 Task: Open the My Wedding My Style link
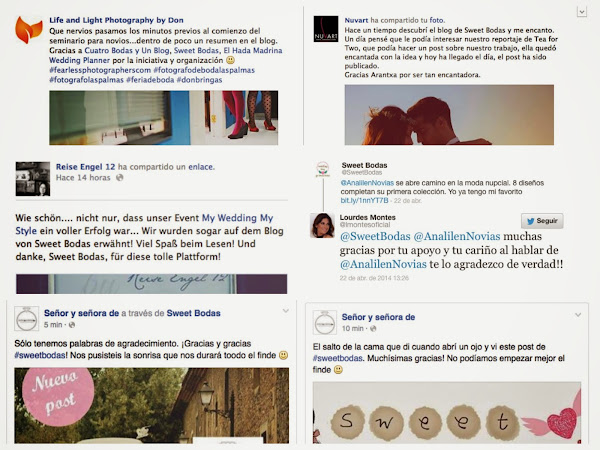click(144, 224)
